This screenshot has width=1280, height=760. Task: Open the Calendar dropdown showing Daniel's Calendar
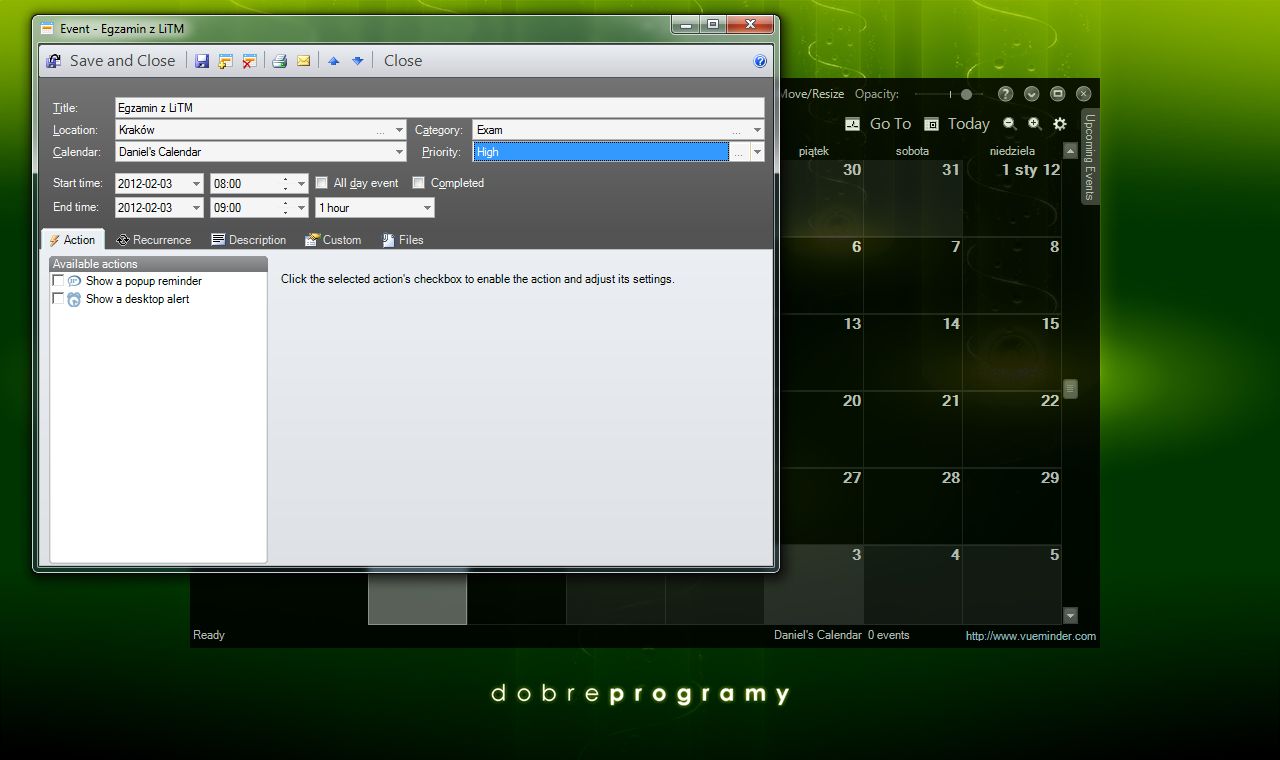coord(399,152)
